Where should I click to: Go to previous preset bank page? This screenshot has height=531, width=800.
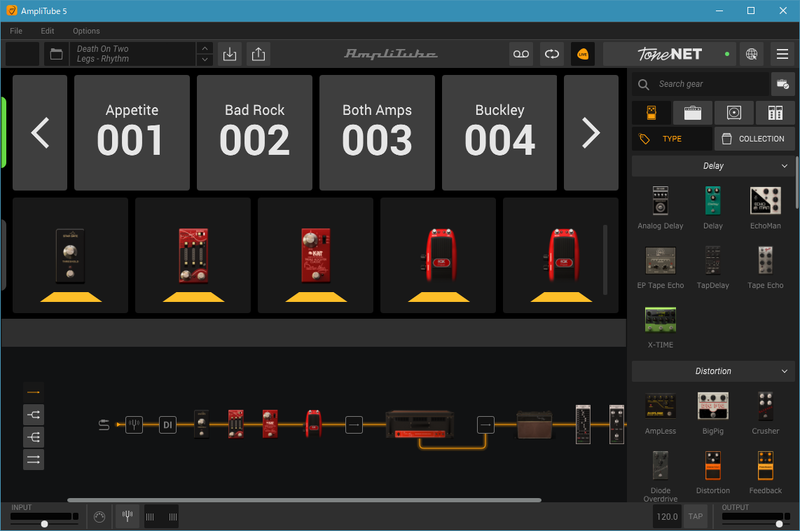coord(40,133)
